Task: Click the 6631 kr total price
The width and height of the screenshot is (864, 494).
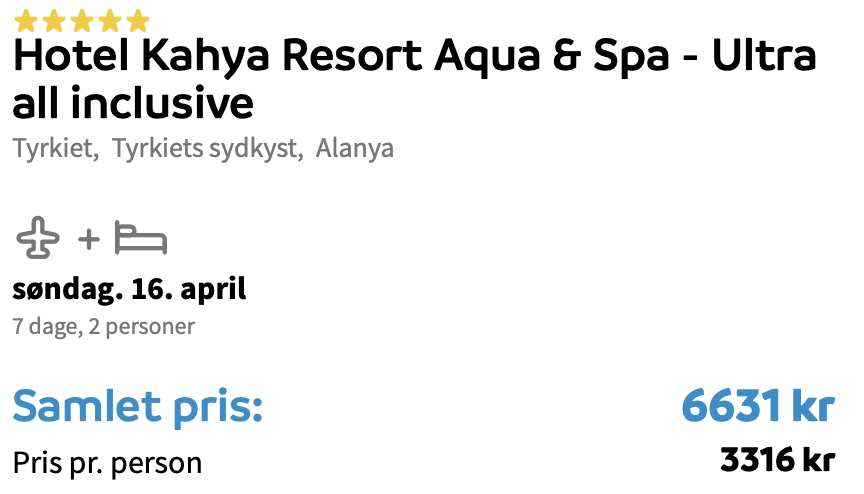Action: (x=758, y=406)
